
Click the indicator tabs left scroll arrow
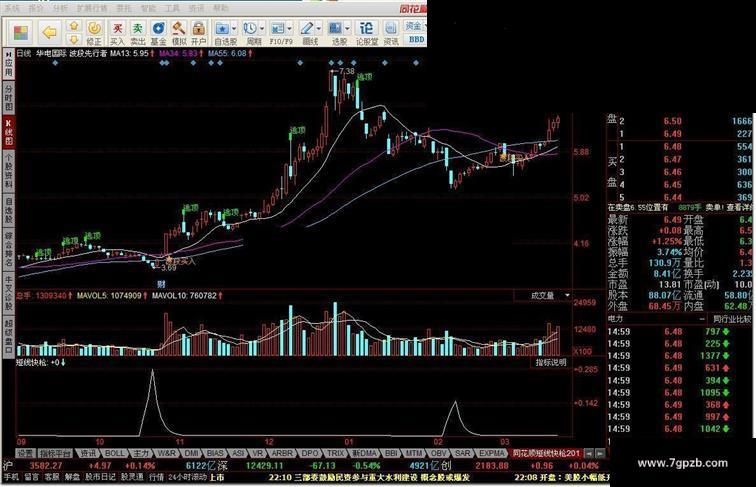click(x=589, y=453)
